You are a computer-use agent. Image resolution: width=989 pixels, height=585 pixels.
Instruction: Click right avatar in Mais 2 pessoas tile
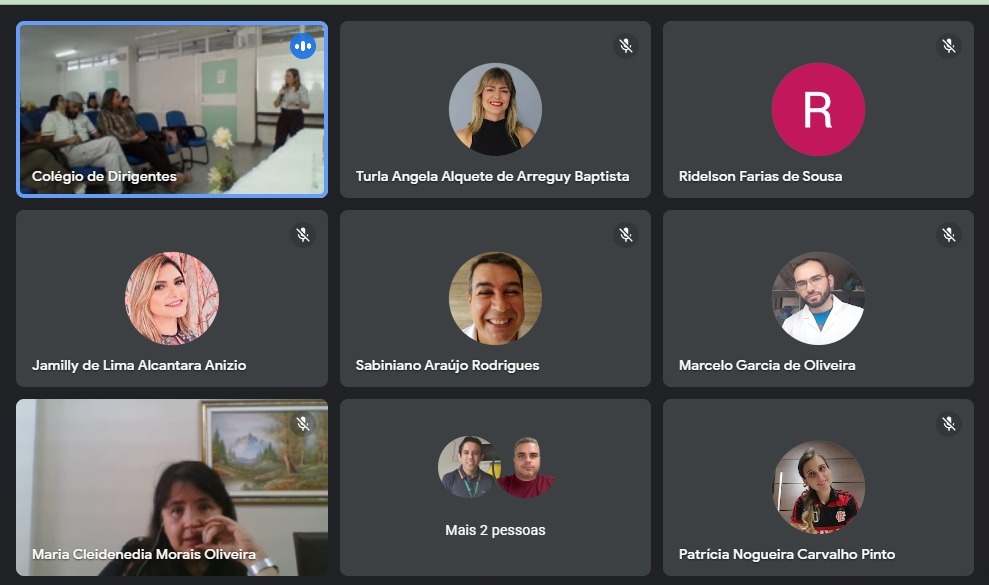[527, 467]
